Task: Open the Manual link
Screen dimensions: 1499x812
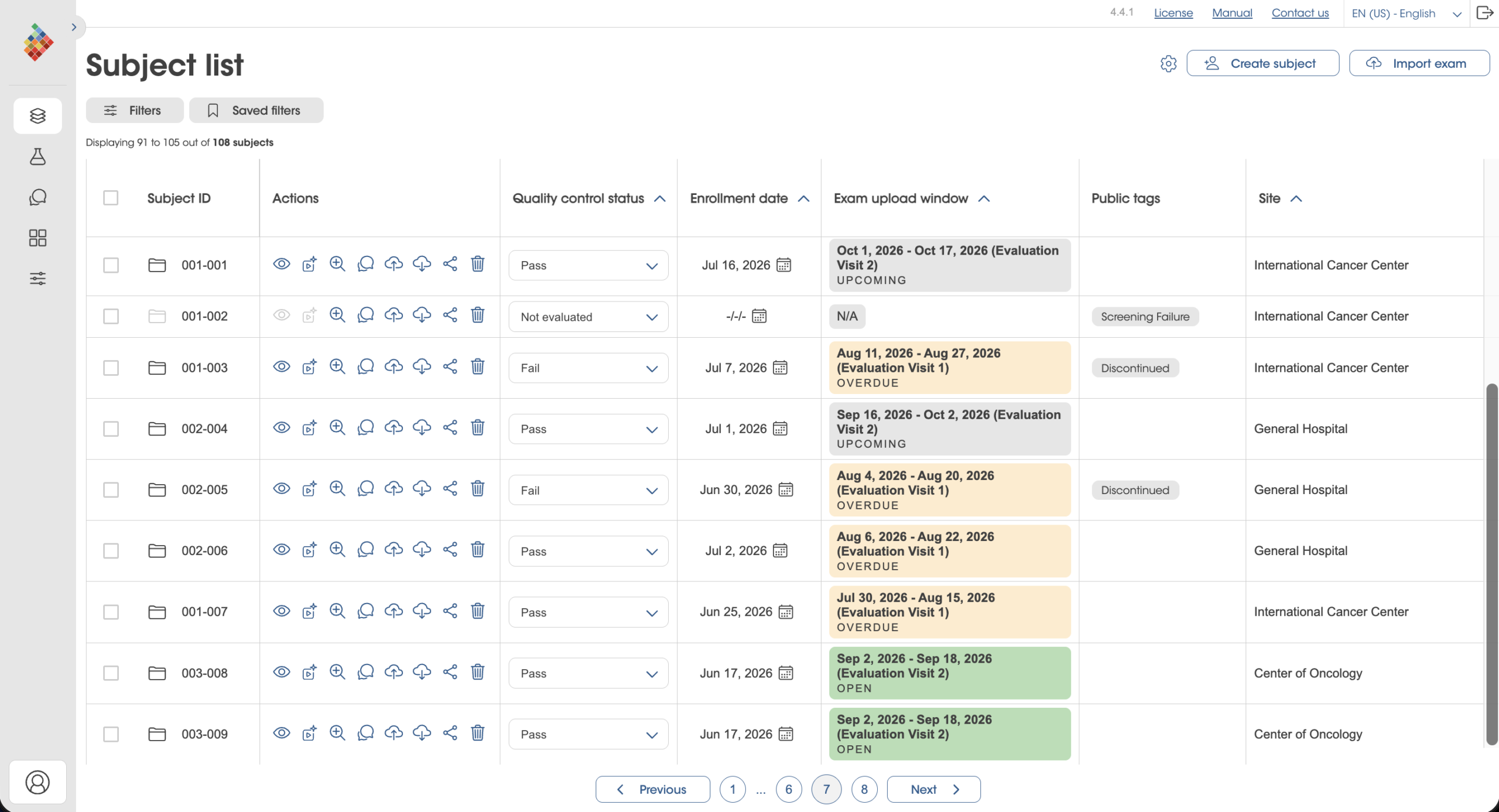Action: [x=1232, y=13]
